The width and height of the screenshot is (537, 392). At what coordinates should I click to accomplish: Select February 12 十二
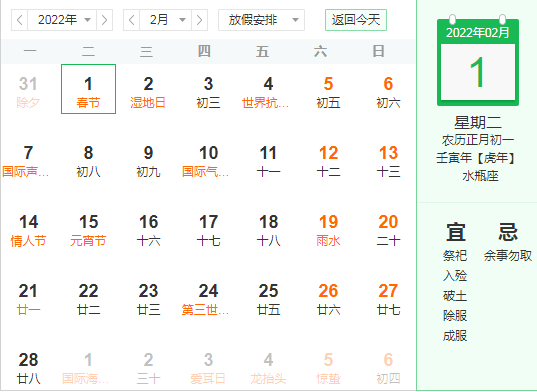pos(328,162)
